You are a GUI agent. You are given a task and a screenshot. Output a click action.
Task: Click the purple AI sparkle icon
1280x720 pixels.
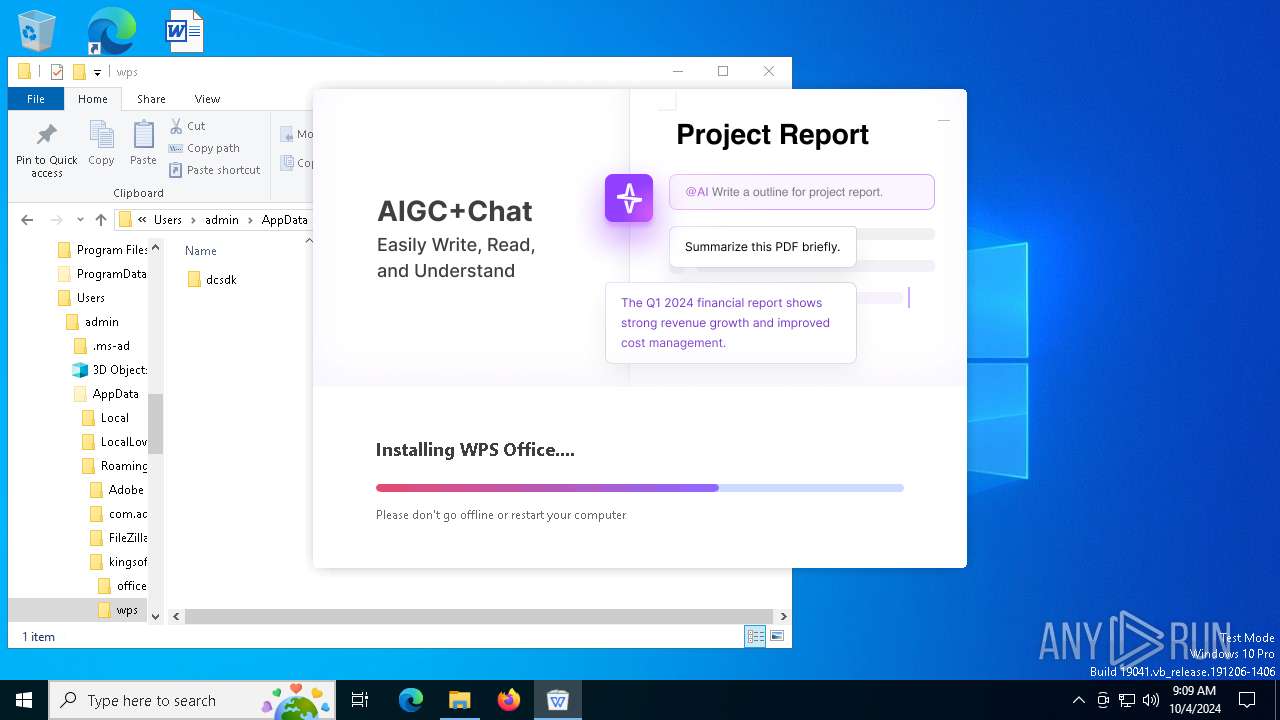(x=629, y=198)
